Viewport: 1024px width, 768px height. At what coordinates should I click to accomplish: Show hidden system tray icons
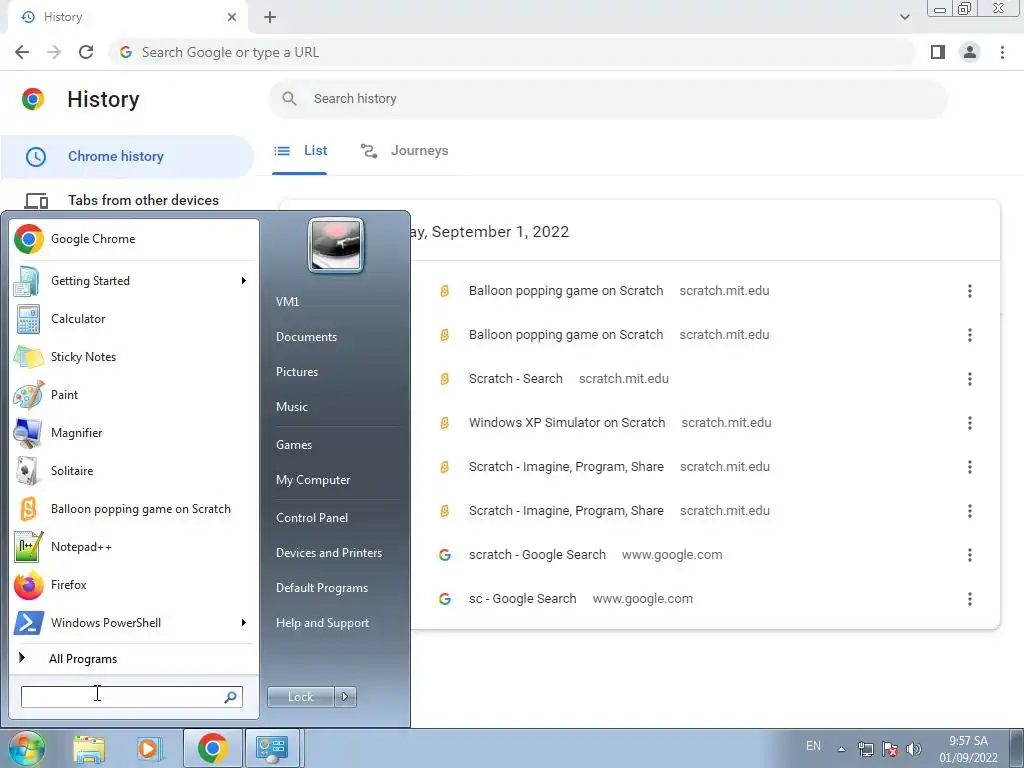[842, 749]
